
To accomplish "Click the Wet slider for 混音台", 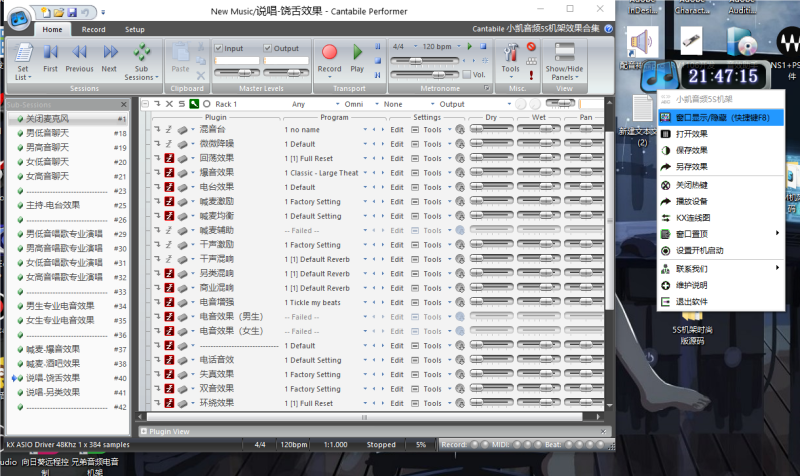I will (538, 130).
